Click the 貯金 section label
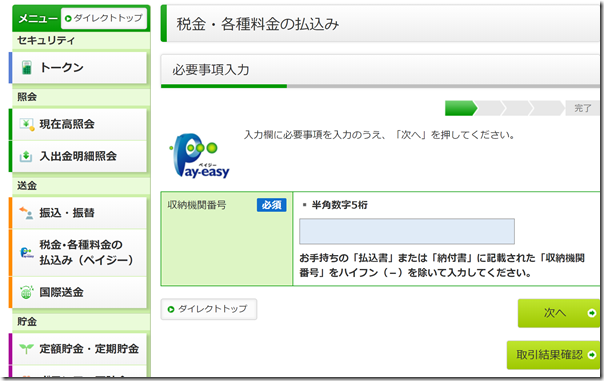The height and width of the screenshot is (381, 604). pyautogui.click(x=27, y=321)
